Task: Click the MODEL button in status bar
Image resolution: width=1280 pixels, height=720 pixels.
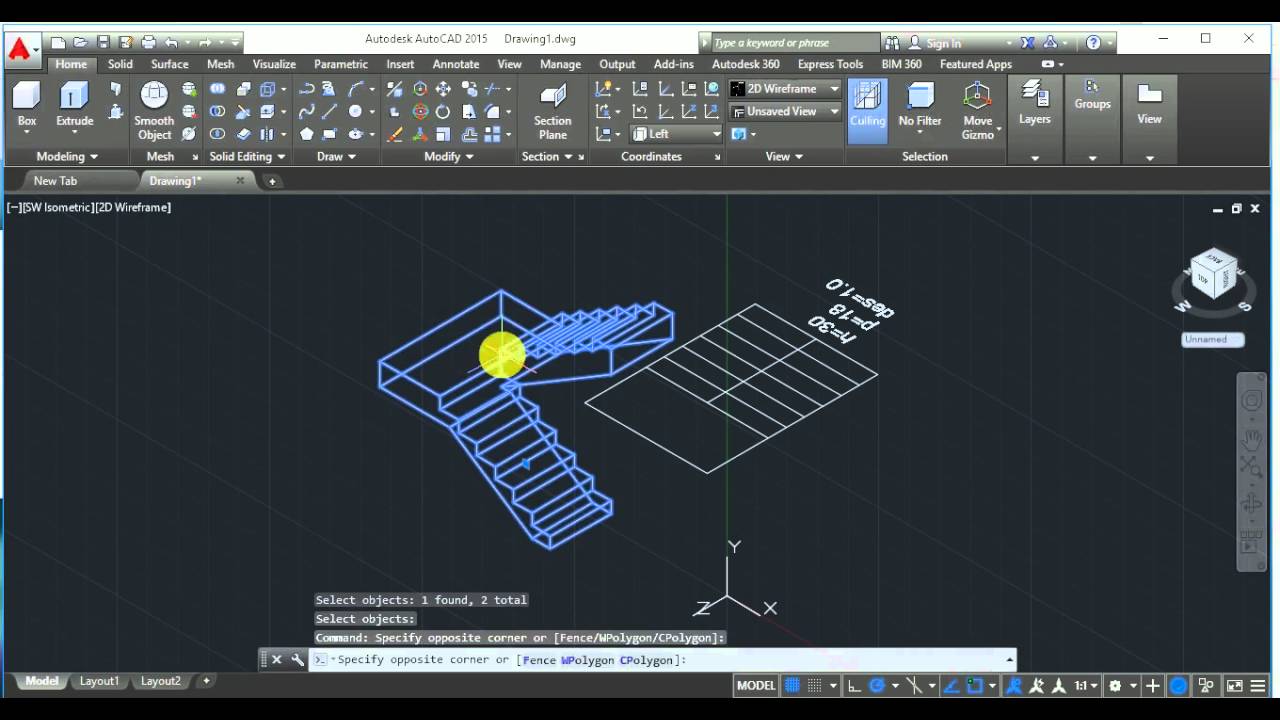Action: click(x=755, y=686)
